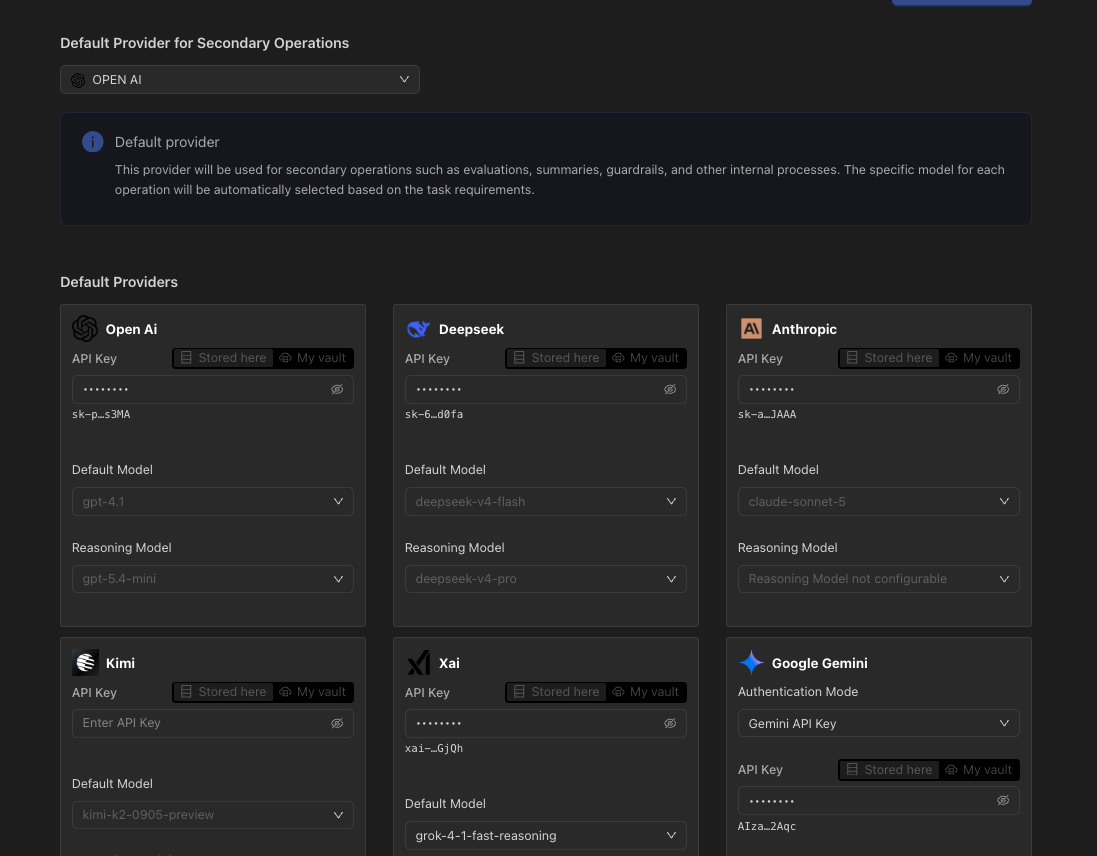Screen dimensions: 1097x856
Task: Click the blue info icon in Default provider notice
Action: click(x=92, y=142)
